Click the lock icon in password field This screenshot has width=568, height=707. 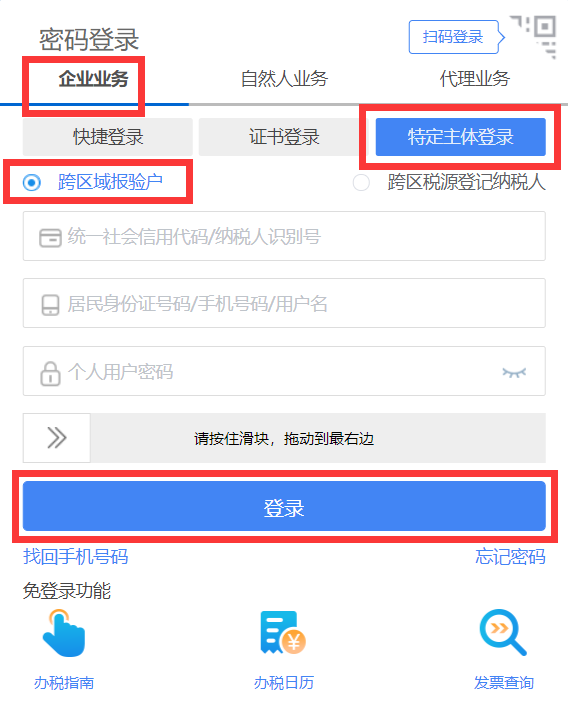(50, 373)
